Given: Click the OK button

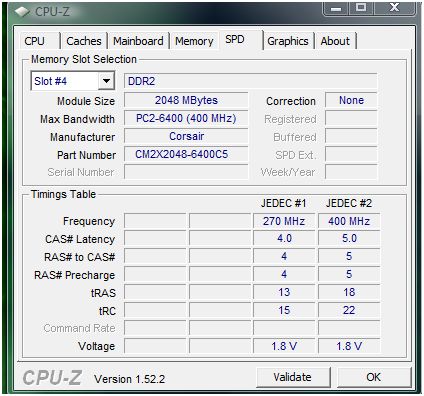Looking at the screenshot, I should (374, 377).
